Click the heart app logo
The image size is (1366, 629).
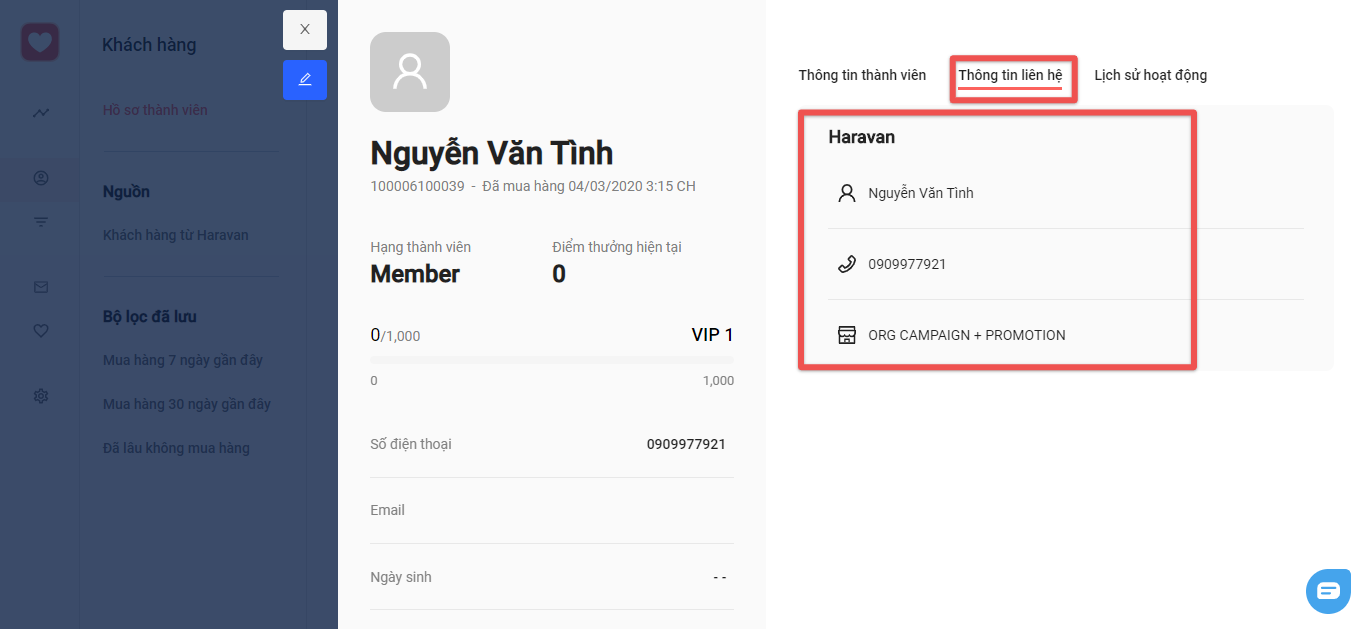pyautogui.click(x=40, y=42)
